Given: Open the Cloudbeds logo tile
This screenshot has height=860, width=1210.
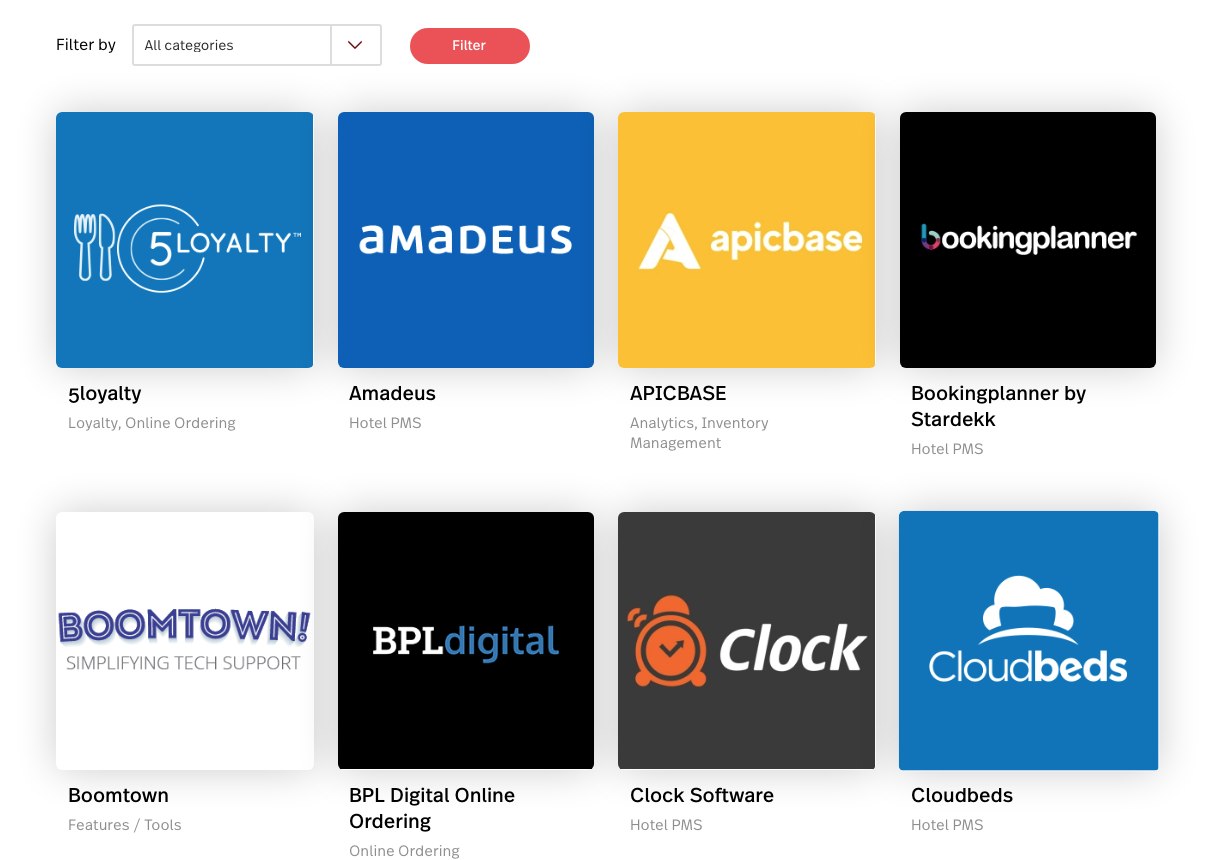Looking at the screenshot, I should 1028,641.
